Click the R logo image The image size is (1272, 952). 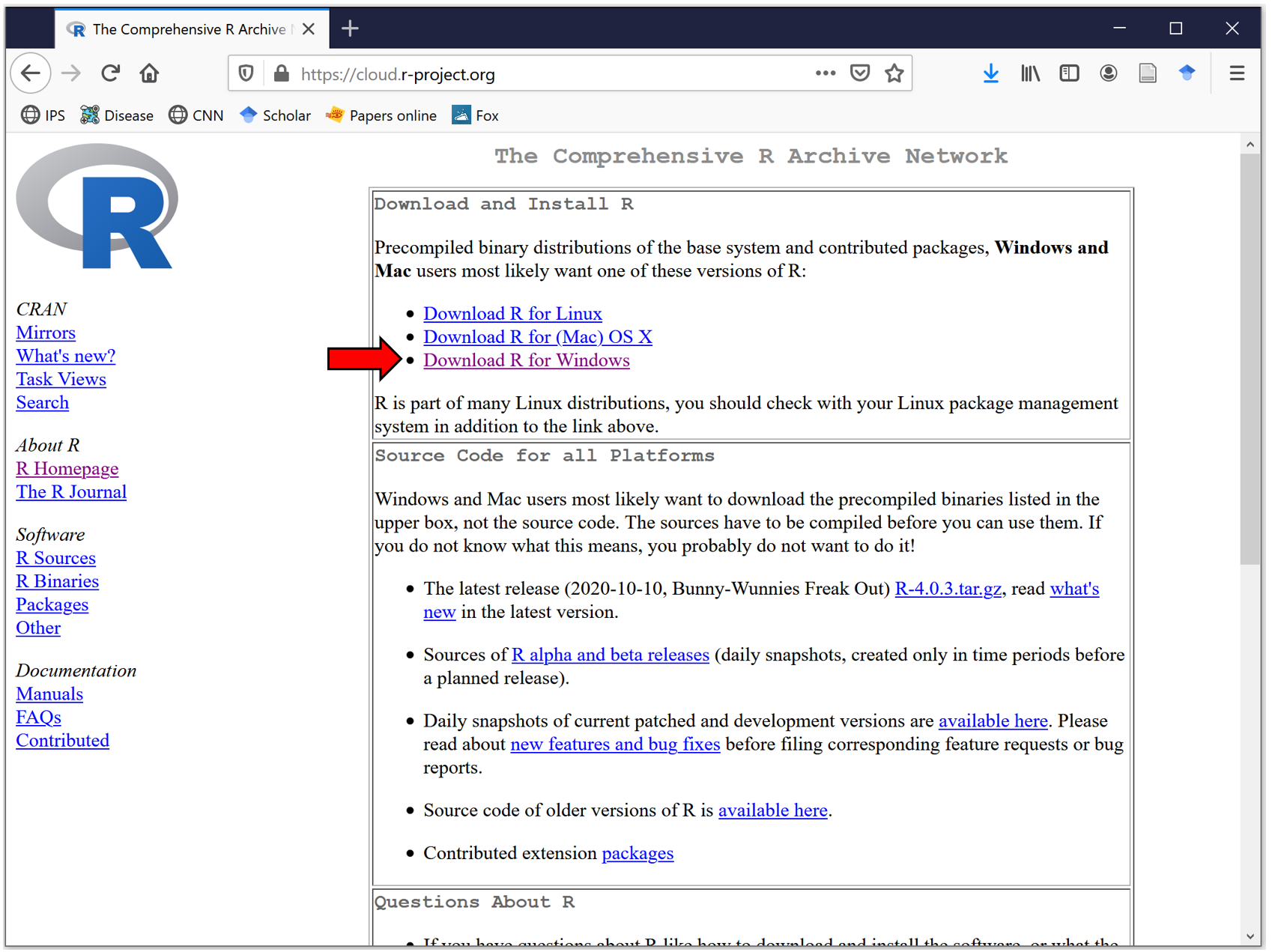point(97,207)
